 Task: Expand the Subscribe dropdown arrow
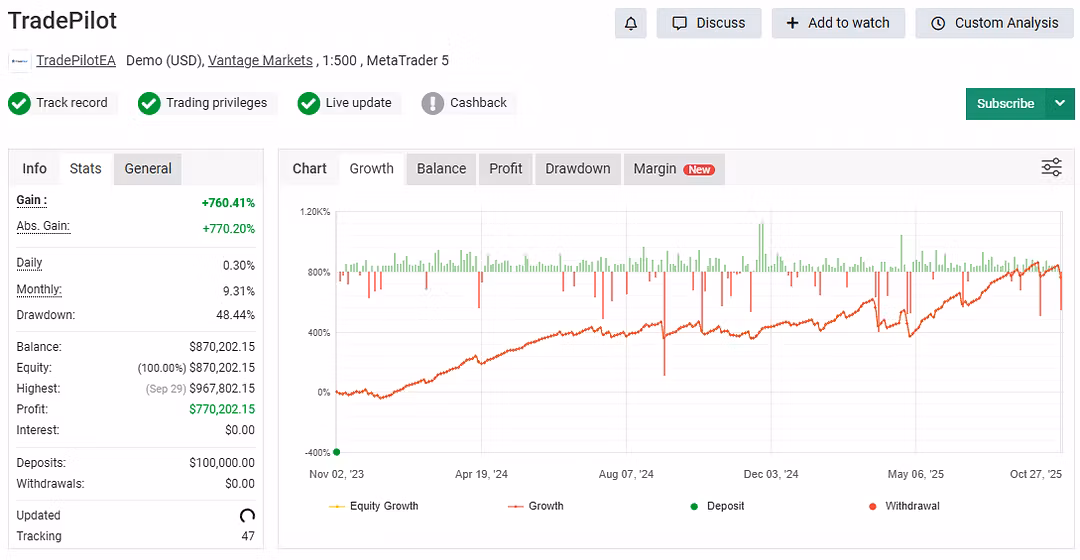(1060, 103)
